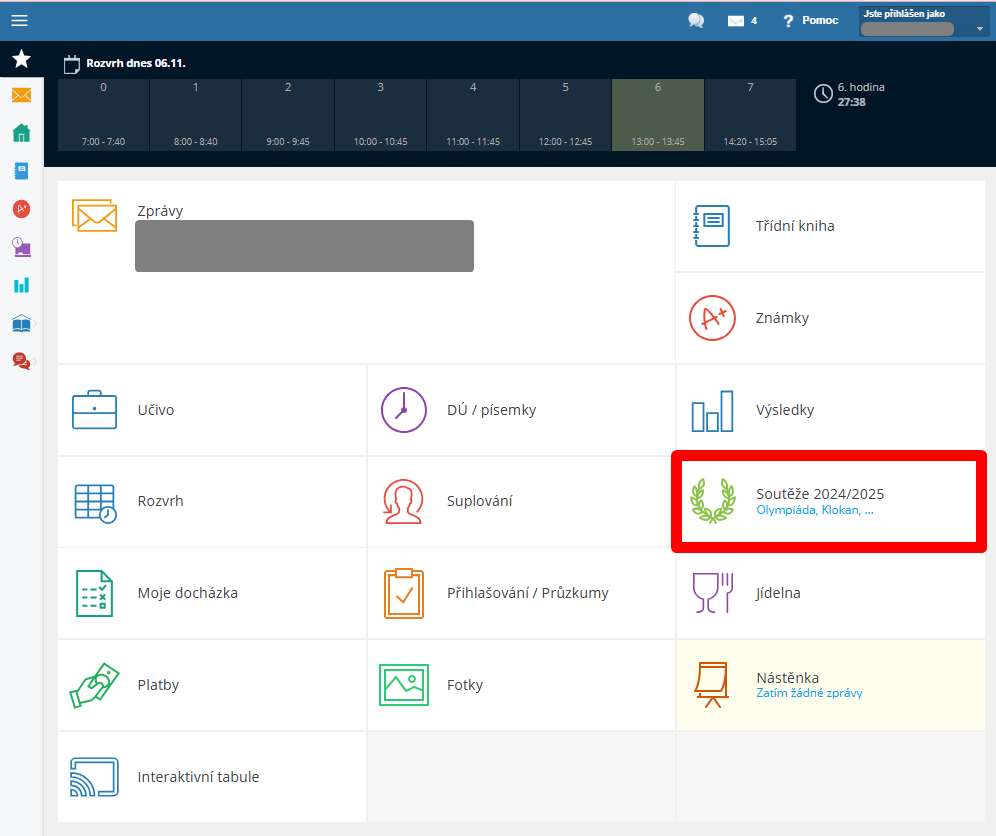
Task: Select lesson slot 3 at 10:00 - 10:45
Action: click(380, 115)
